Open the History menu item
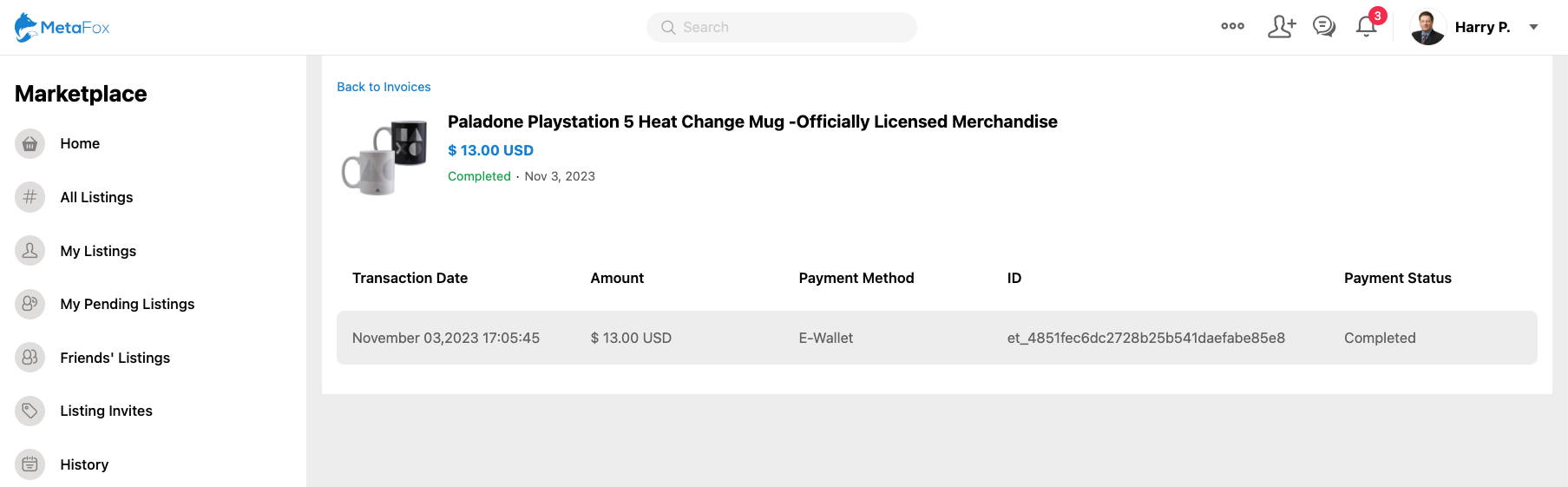The width and height of the screenshot is (1568, 487). (84, 464)
